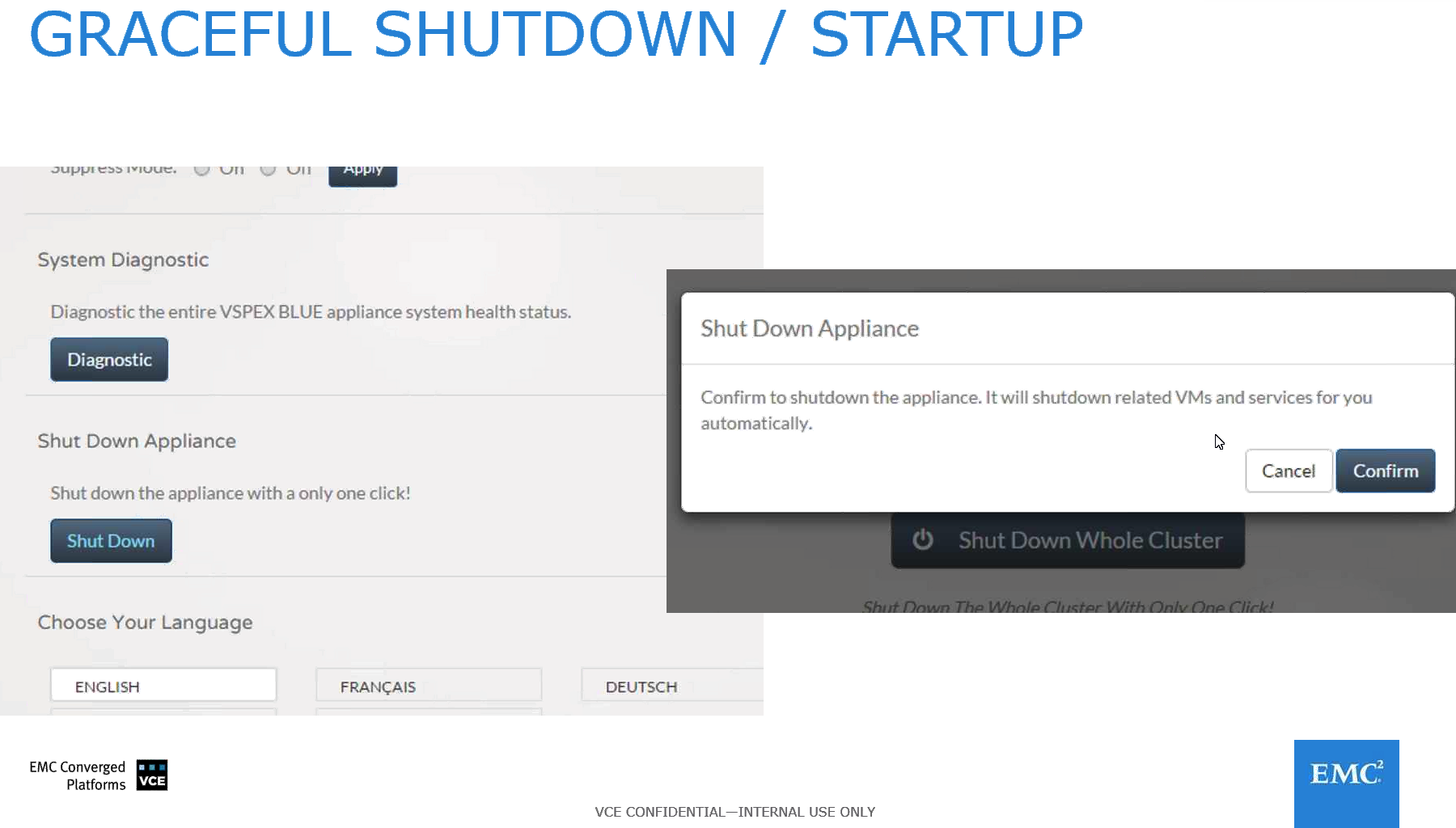The height and width of the screenshot is (828, 1456).
Task: Click the VCE logo icon
Action: pyautogui.click(x=151, y=775)
